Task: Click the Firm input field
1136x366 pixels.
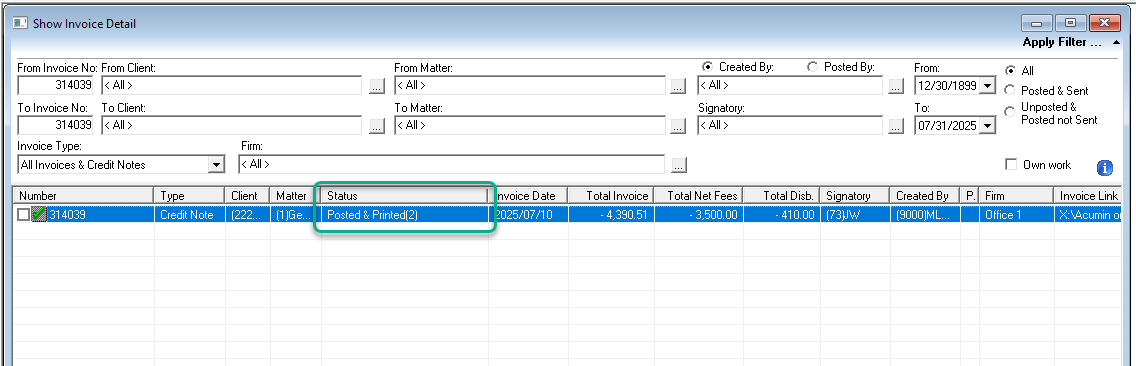Action: pos(452,165)
